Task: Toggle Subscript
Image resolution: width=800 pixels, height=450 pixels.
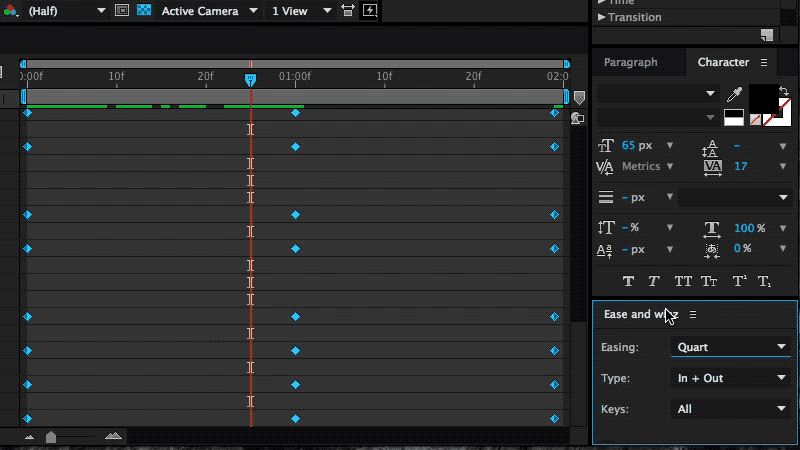Action: pyautogui.click(x=764, y=281)
